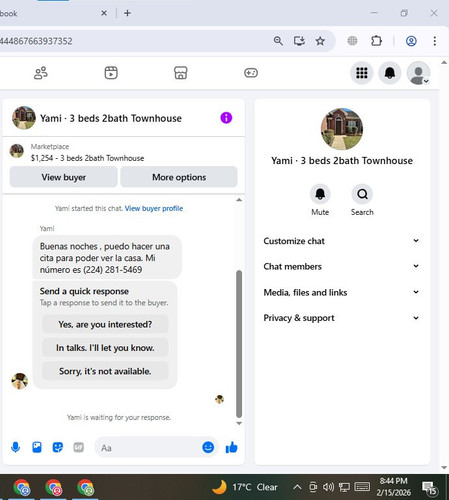Click the '$1,254 - 3 beds 2bath Townhouse' listing text
The image size is (449, 500).
tap(87, 158)
